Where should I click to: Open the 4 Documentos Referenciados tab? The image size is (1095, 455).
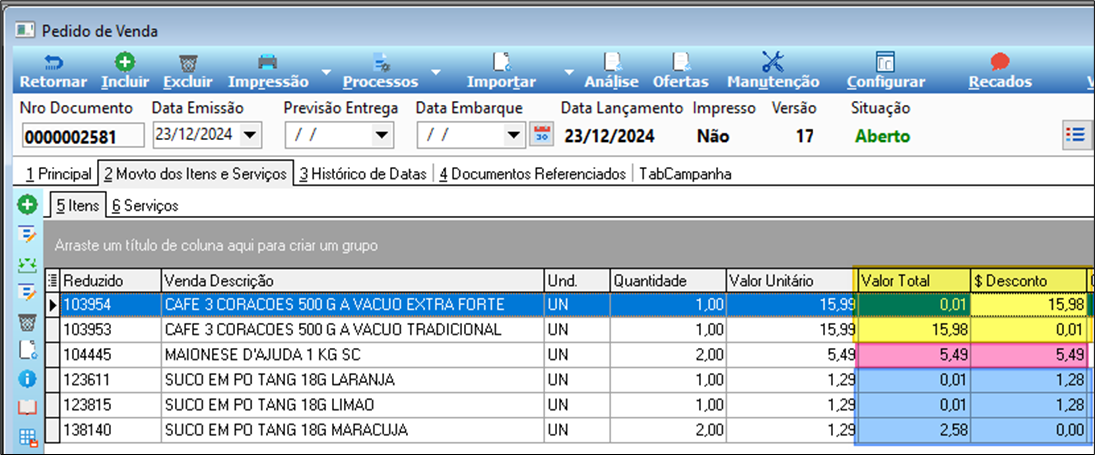click(533, 174)
